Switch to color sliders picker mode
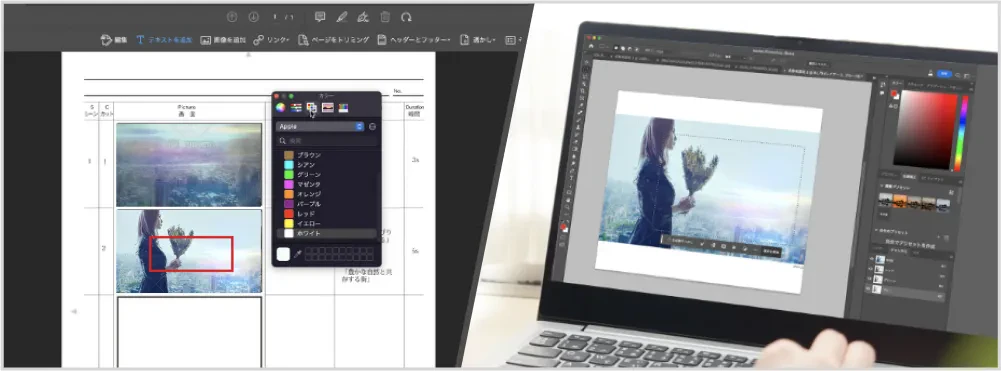Viewport: 1001px width, 371px height. [x=296, y=107]
